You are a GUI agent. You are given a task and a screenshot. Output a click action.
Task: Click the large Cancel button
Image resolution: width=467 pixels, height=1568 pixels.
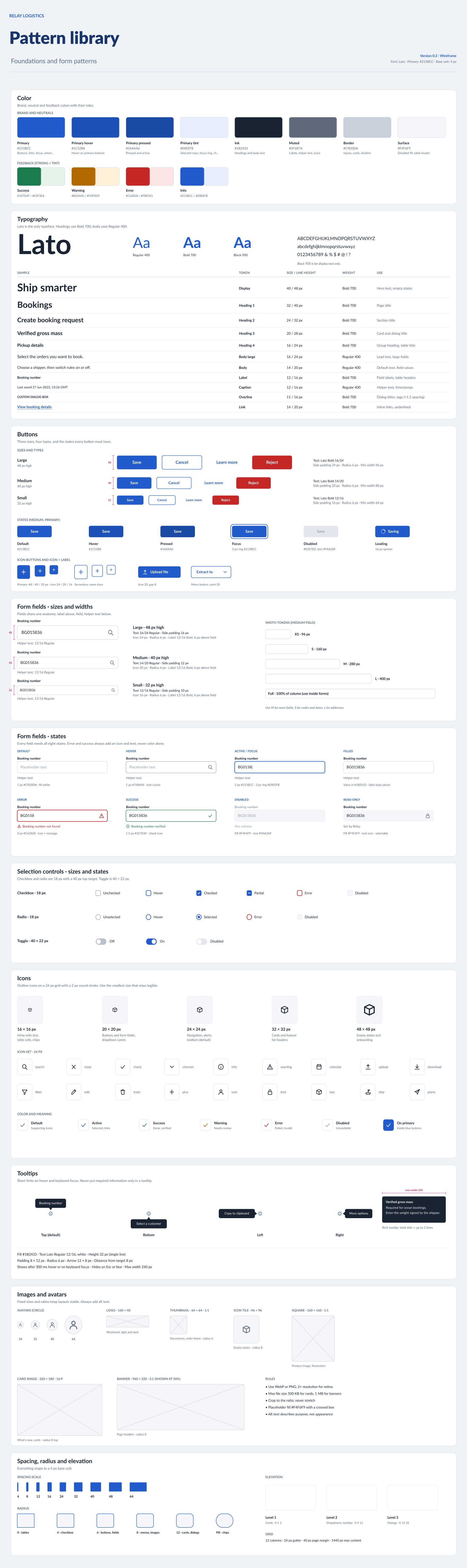(181, 462)
